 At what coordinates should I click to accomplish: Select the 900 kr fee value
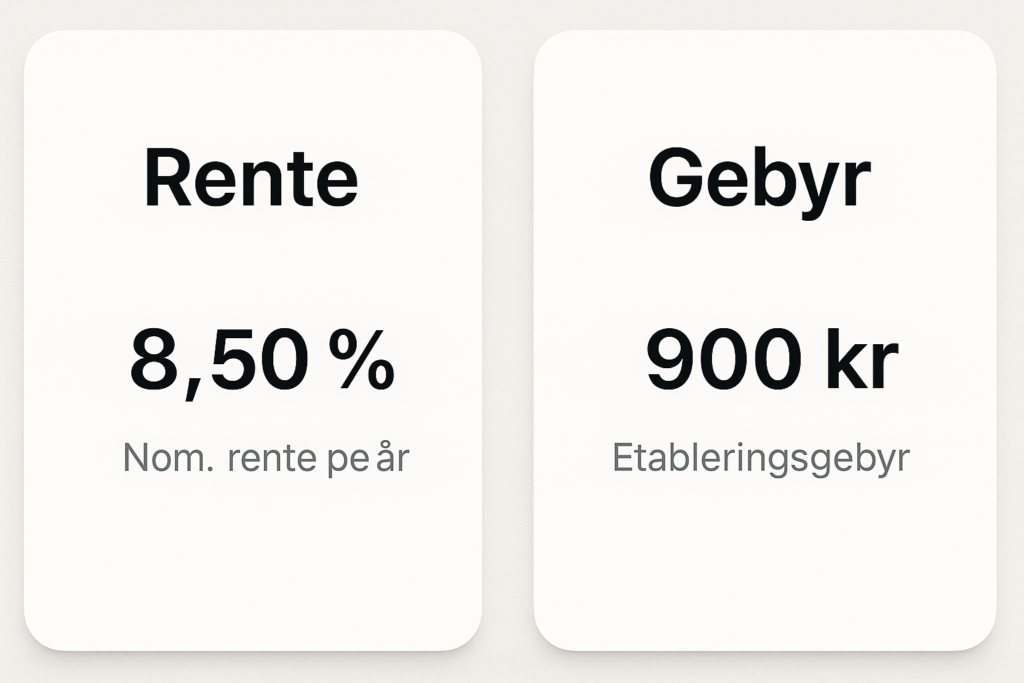point(773,359)
